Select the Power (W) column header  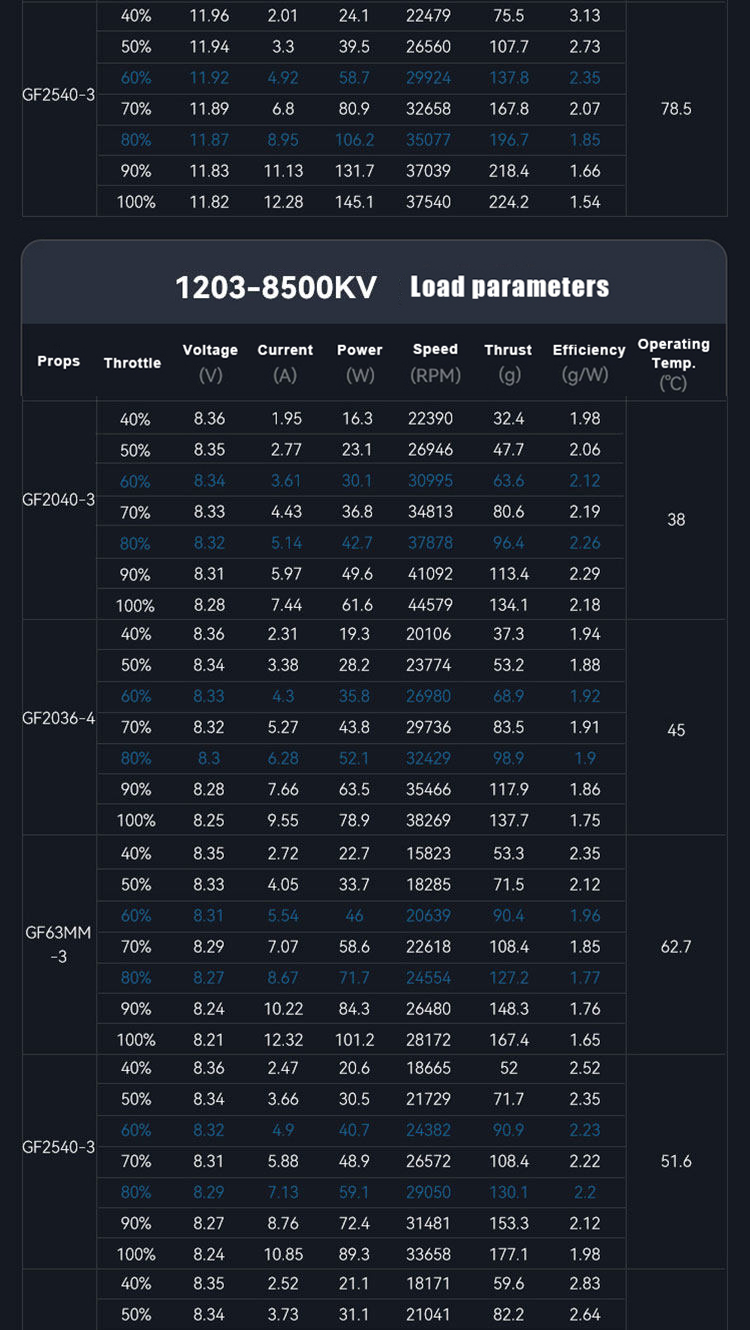click(x=359, y=362)
